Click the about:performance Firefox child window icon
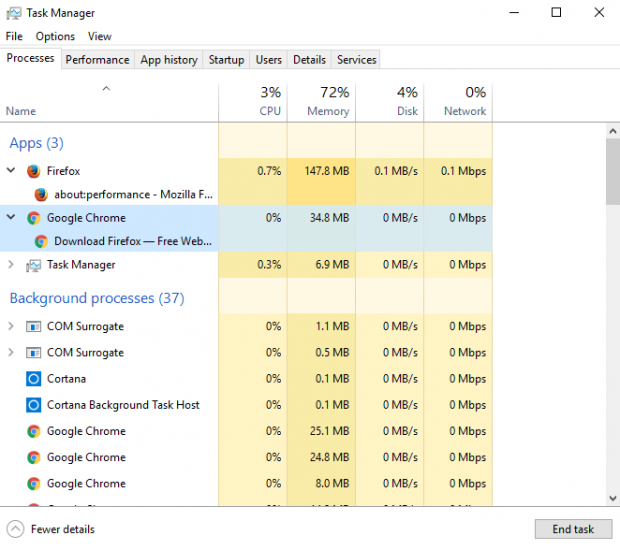This screenshot has width=620, height=550. tap(41, 195)
